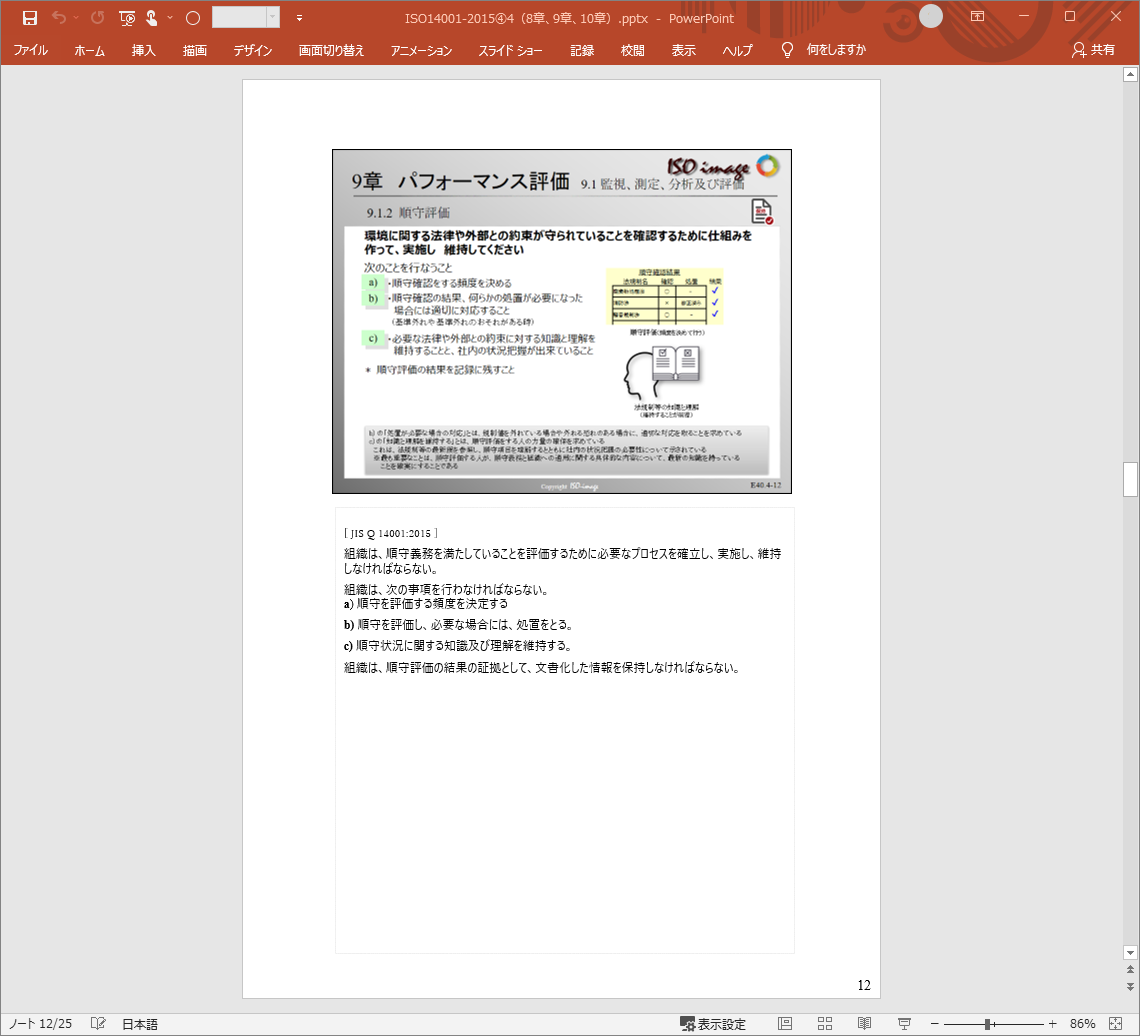Open 表示設定 display settings

click(712, 1024)
